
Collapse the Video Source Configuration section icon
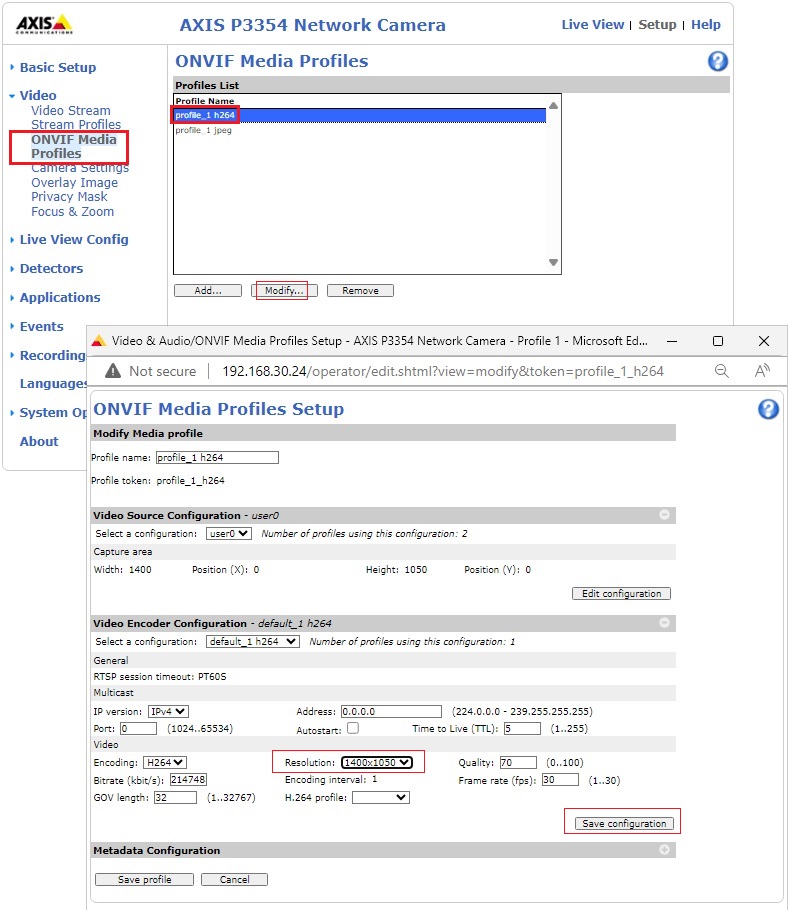click(664, 515)
